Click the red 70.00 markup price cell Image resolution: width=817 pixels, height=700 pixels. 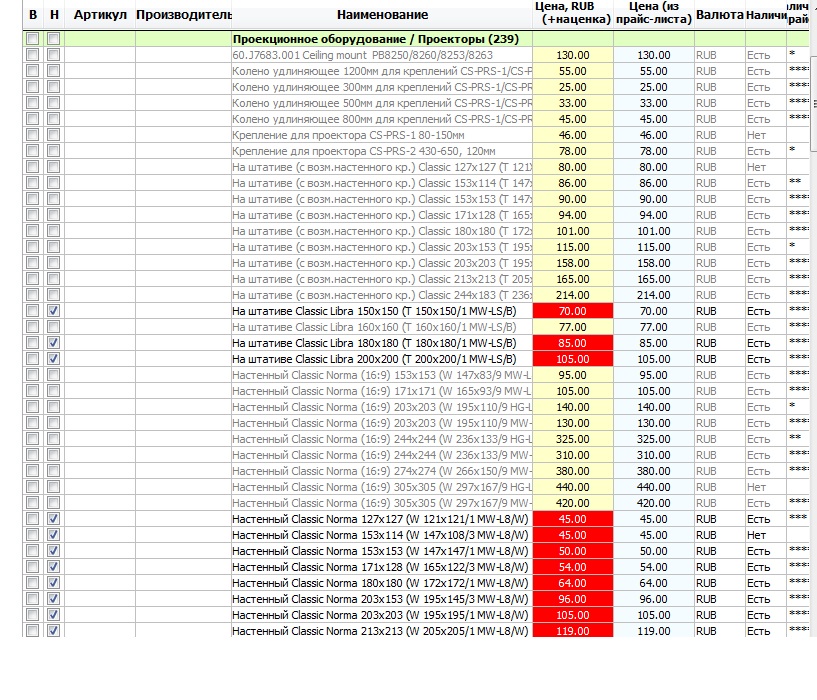pyautogui.click(x=573, y=311)
